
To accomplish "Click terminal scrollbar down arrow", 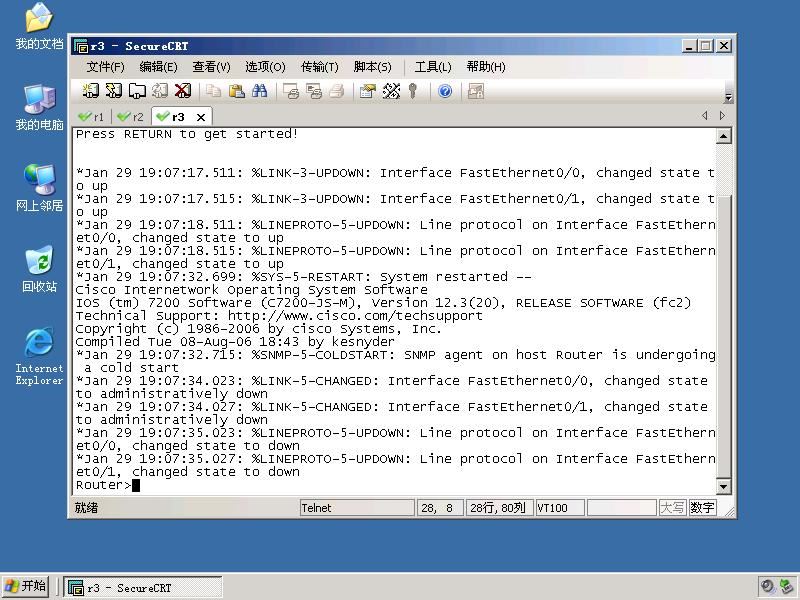I will (x=723, y=487).
